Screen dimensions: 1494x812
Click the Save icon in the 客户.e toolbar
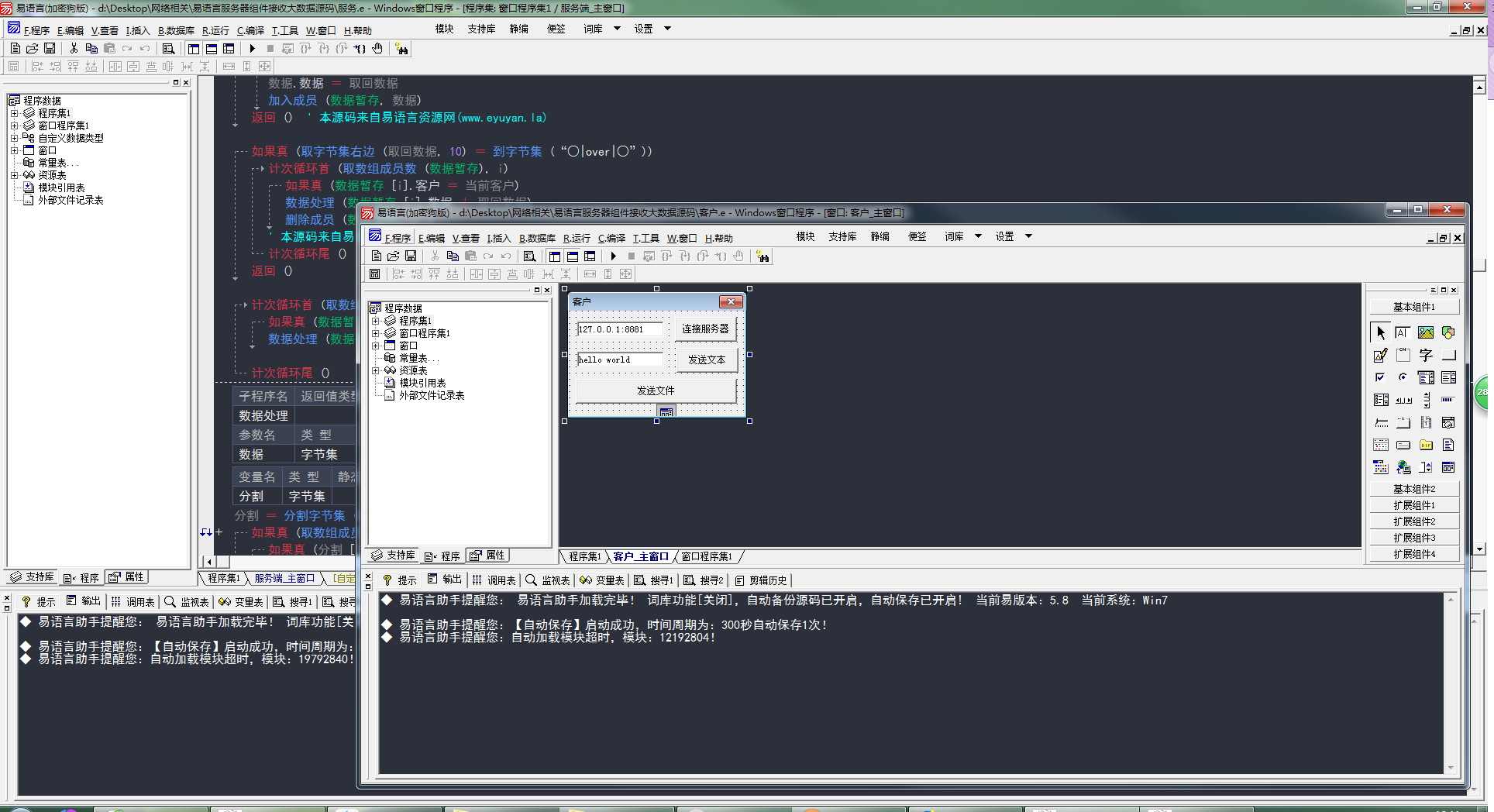point(411,256)
